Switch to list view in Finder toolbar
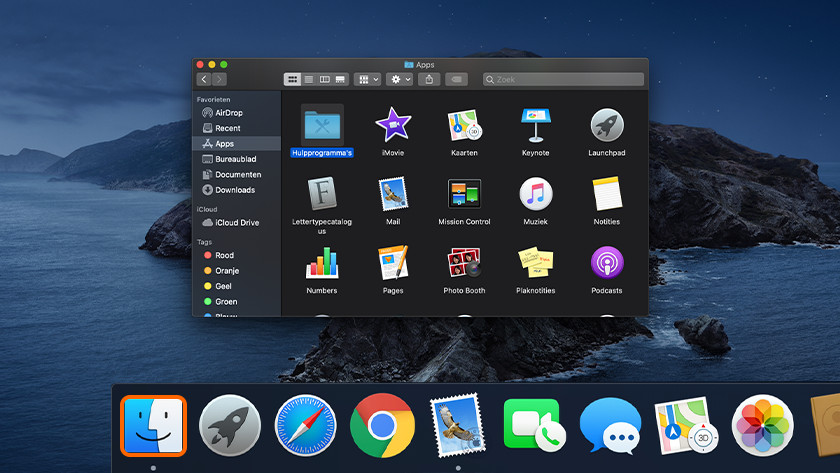This screenshot has height=473, width=840. 309,79
